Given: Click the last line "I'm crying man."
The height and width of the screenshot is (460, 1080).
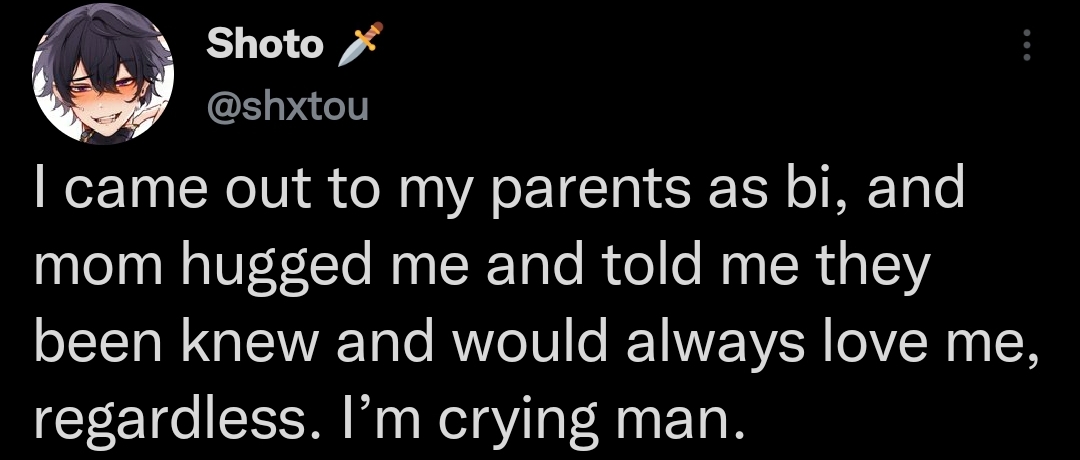Looking at the screenshot, I should (391, 421).
